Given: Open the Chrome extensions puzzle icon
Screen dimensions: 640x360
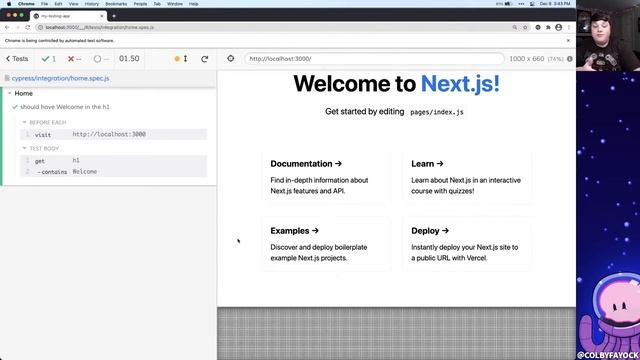Looking at the screenshot, I should pos(548,27).
